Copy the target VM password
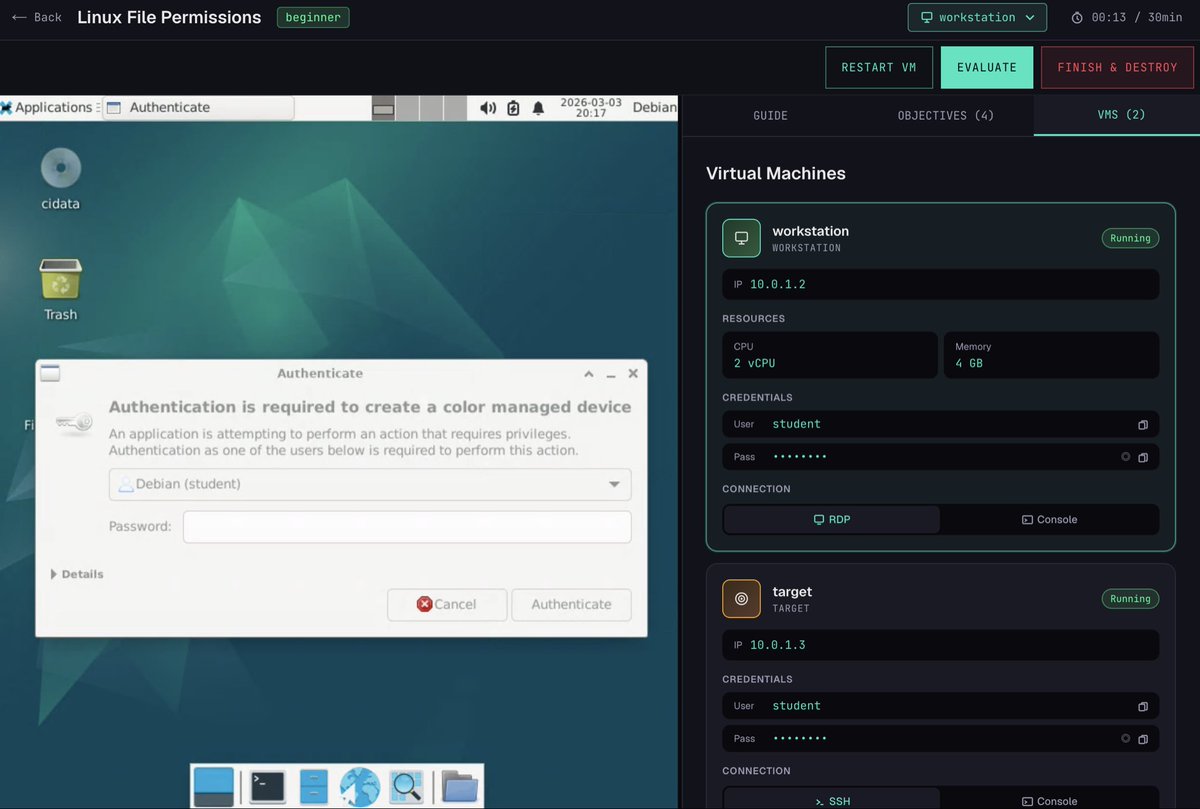The image size is (1200, 809). coord(1142,739)
